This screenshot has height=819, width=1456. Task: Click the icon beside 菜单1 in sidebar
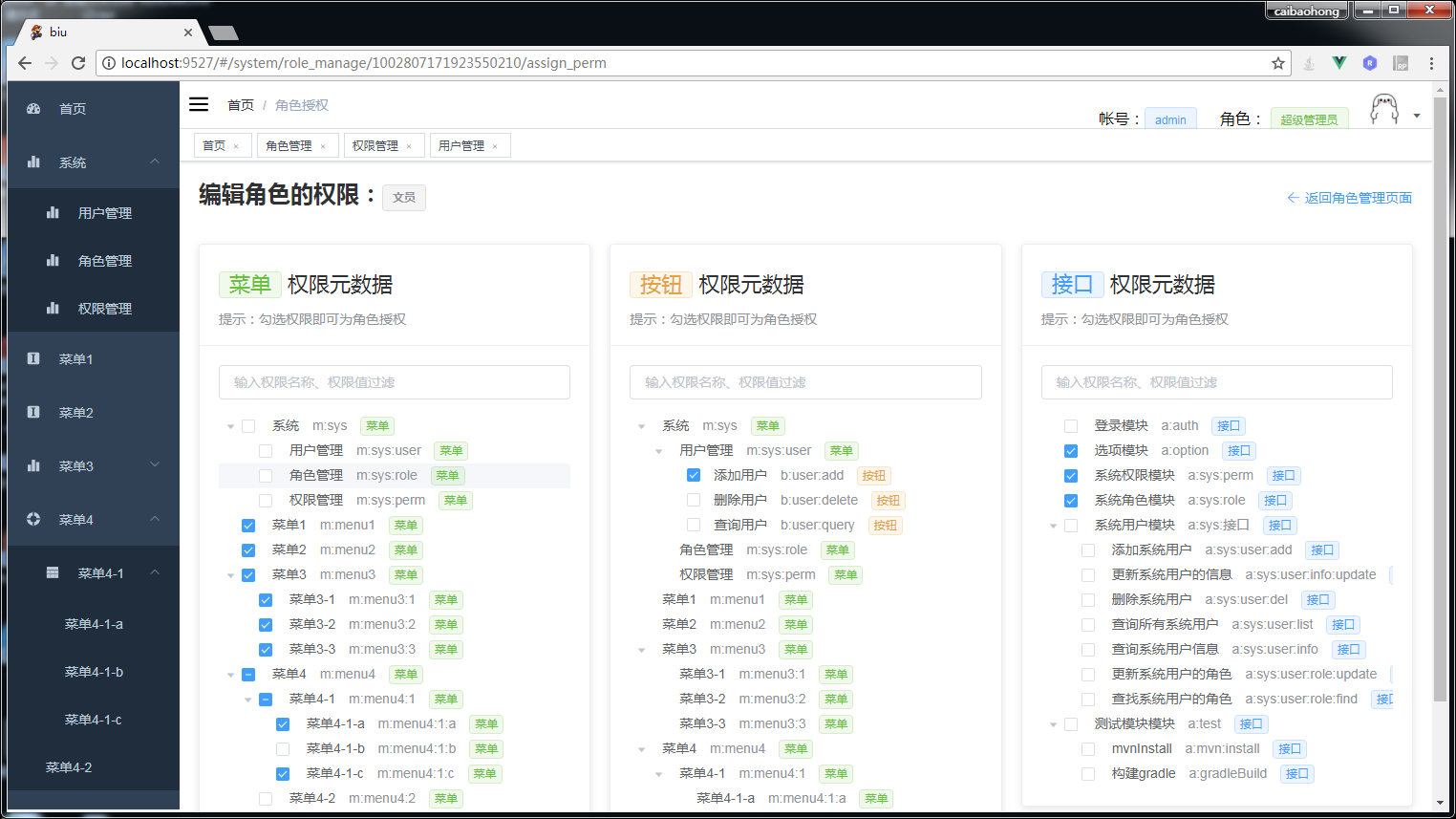(x=33, y=358)
